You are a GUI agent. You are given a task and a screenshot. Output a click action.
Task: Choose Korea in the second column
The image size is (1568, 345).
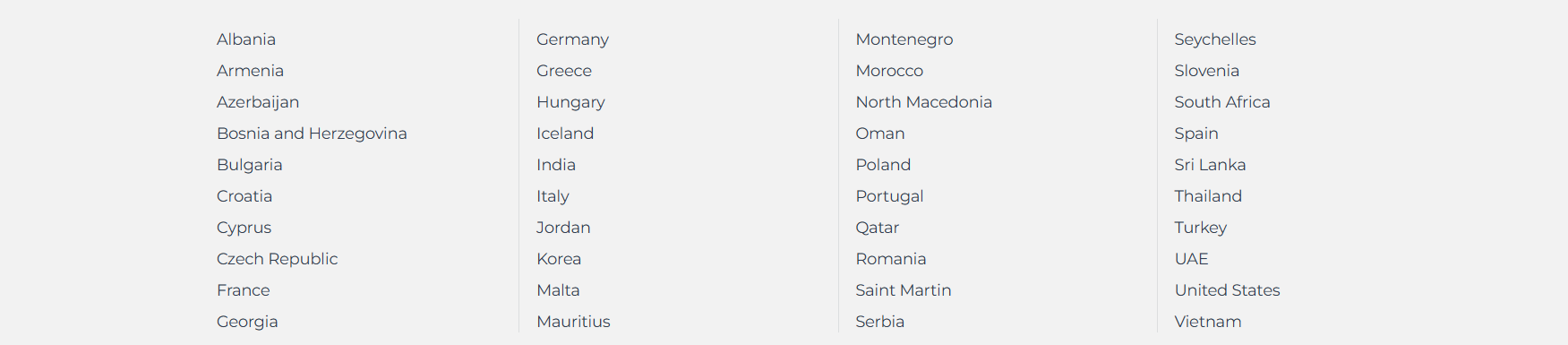click(x=559, y=259)
